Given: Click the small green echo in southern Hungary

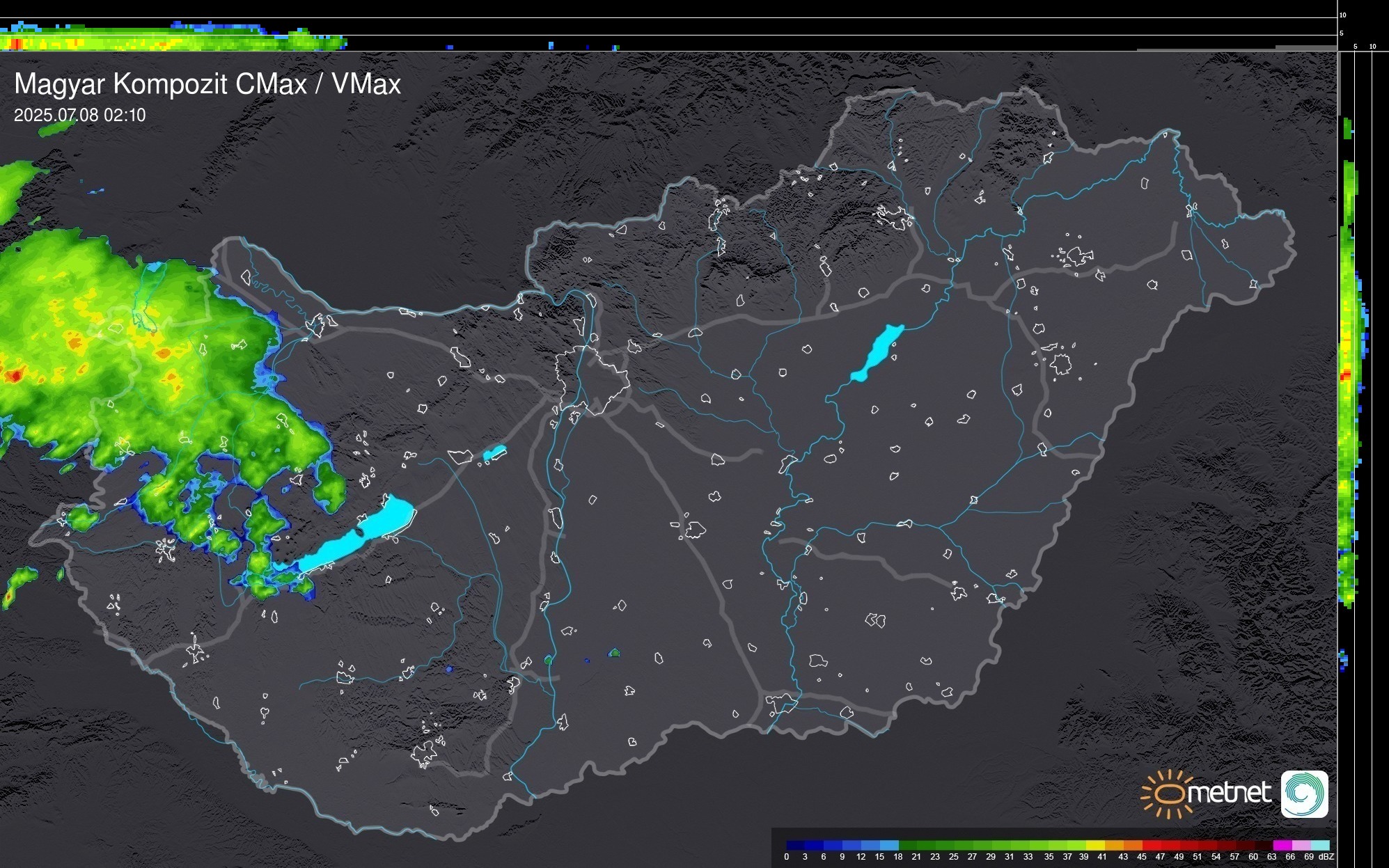Looking at the screenshot, I should coord(614,653).
